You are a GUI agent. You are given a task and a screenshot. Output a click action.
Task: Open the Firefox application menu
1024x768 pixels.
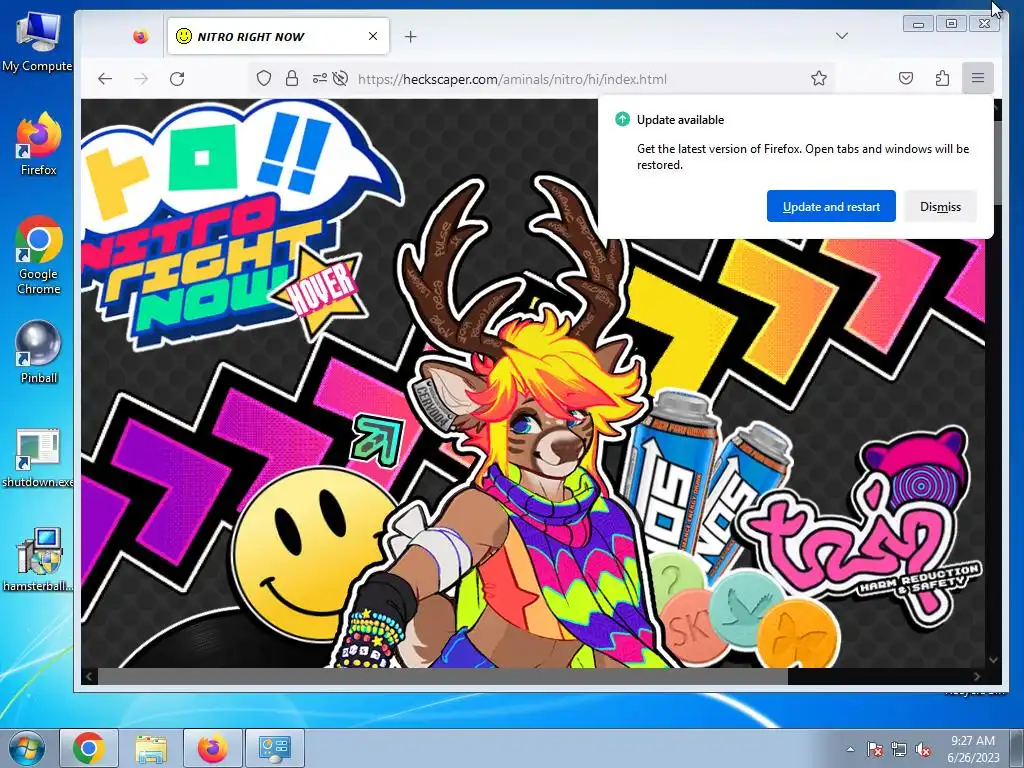(978, 78)
